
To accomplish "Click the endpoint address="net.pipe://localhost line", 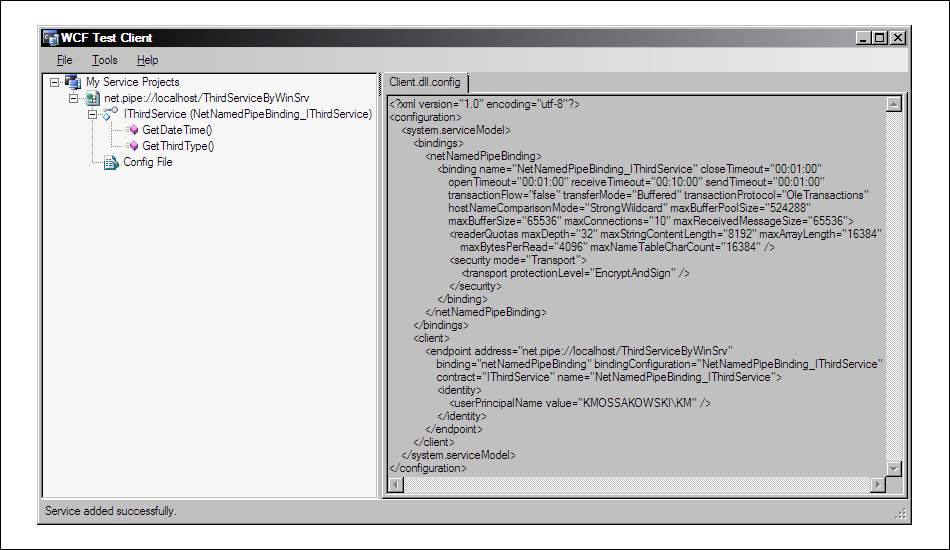I will coord(579,351).
